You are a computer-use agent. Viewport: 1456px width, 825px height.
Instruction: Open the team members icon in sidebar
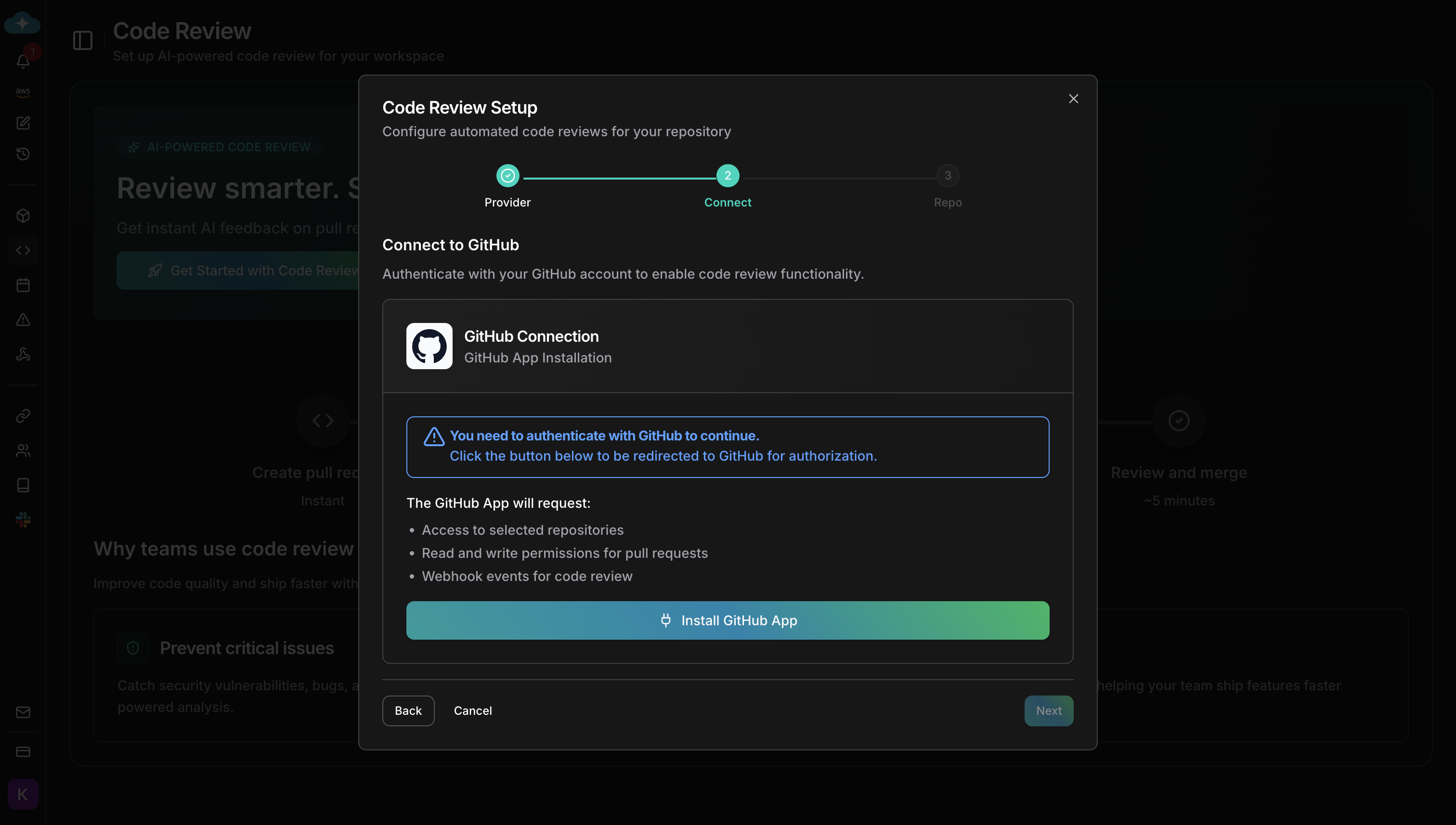23,450
